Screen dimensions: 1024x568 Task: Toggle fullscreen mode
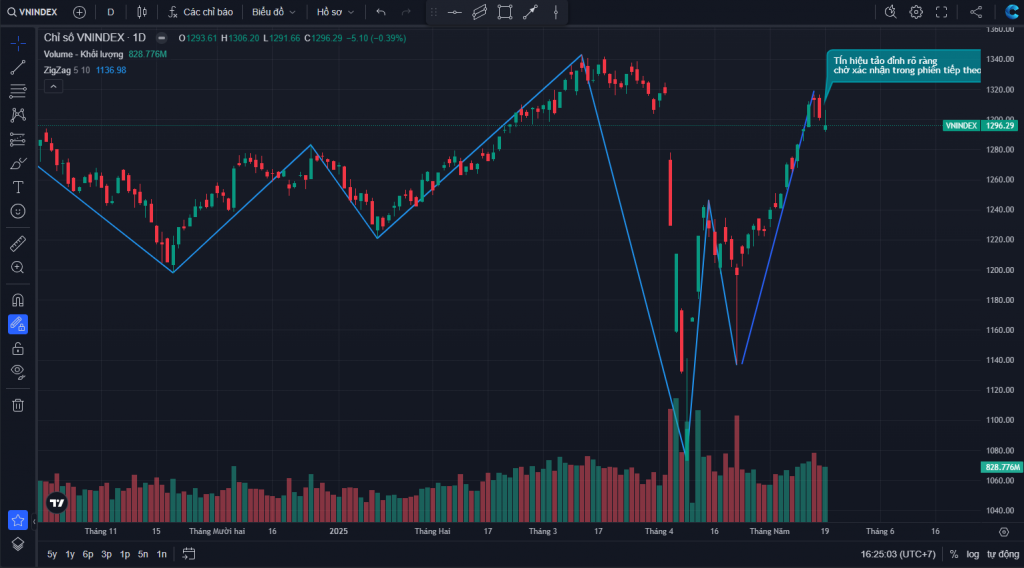click(941, 12)
